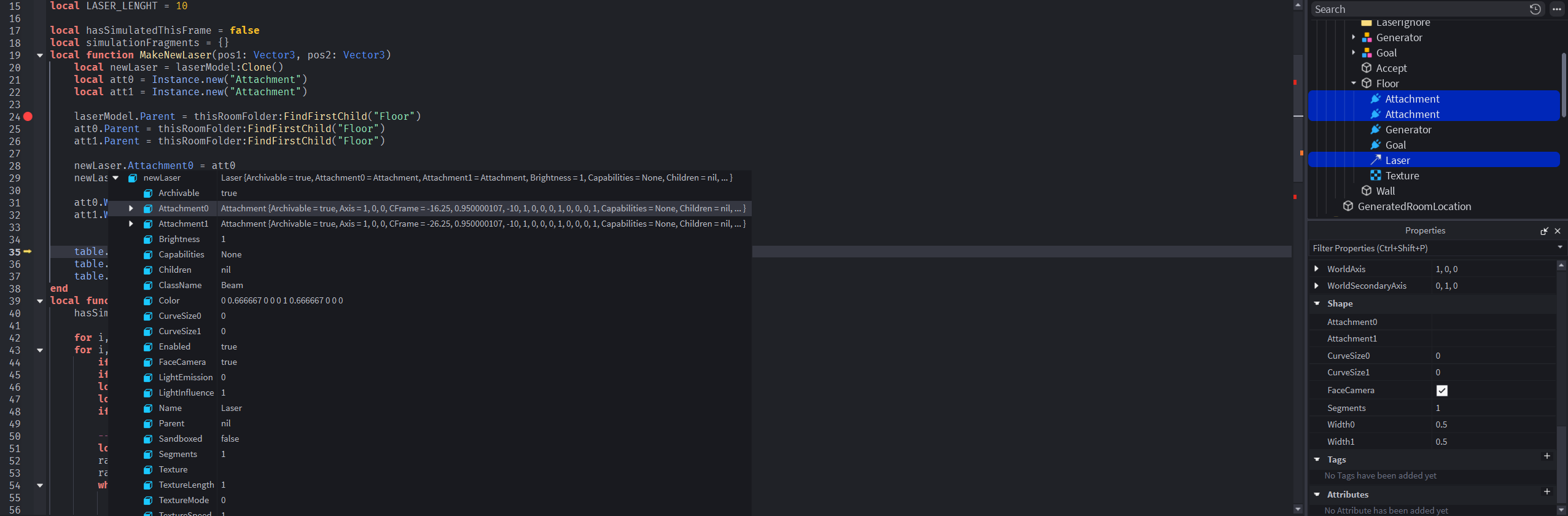
Task: Collapse the newLaser debug tooltip entry
Action: pyautogui.click(x=115, y=178)
